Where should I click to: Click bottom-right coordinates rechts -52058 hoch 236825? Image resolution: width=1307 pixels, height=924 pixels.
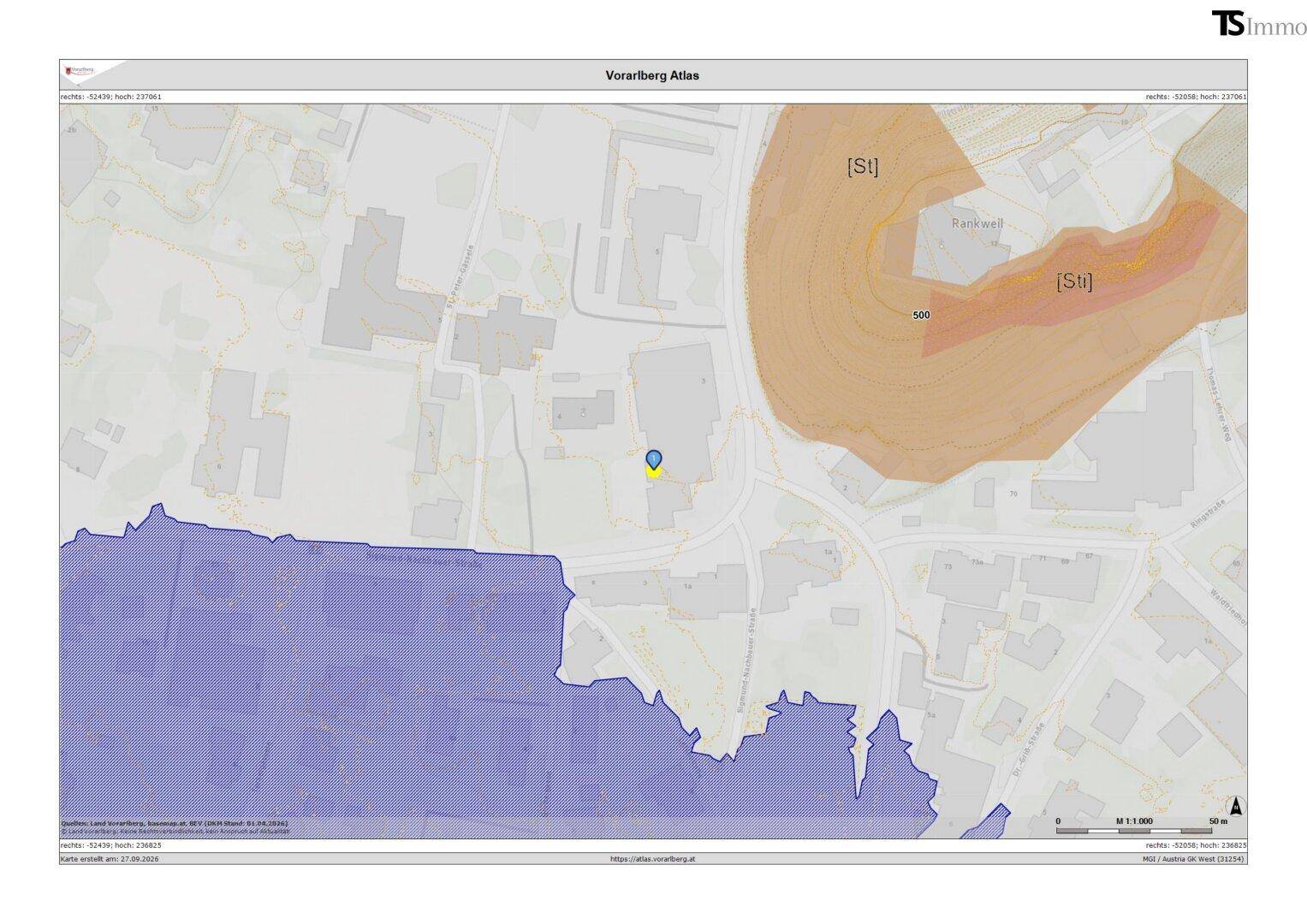(x=1196, y=844)
